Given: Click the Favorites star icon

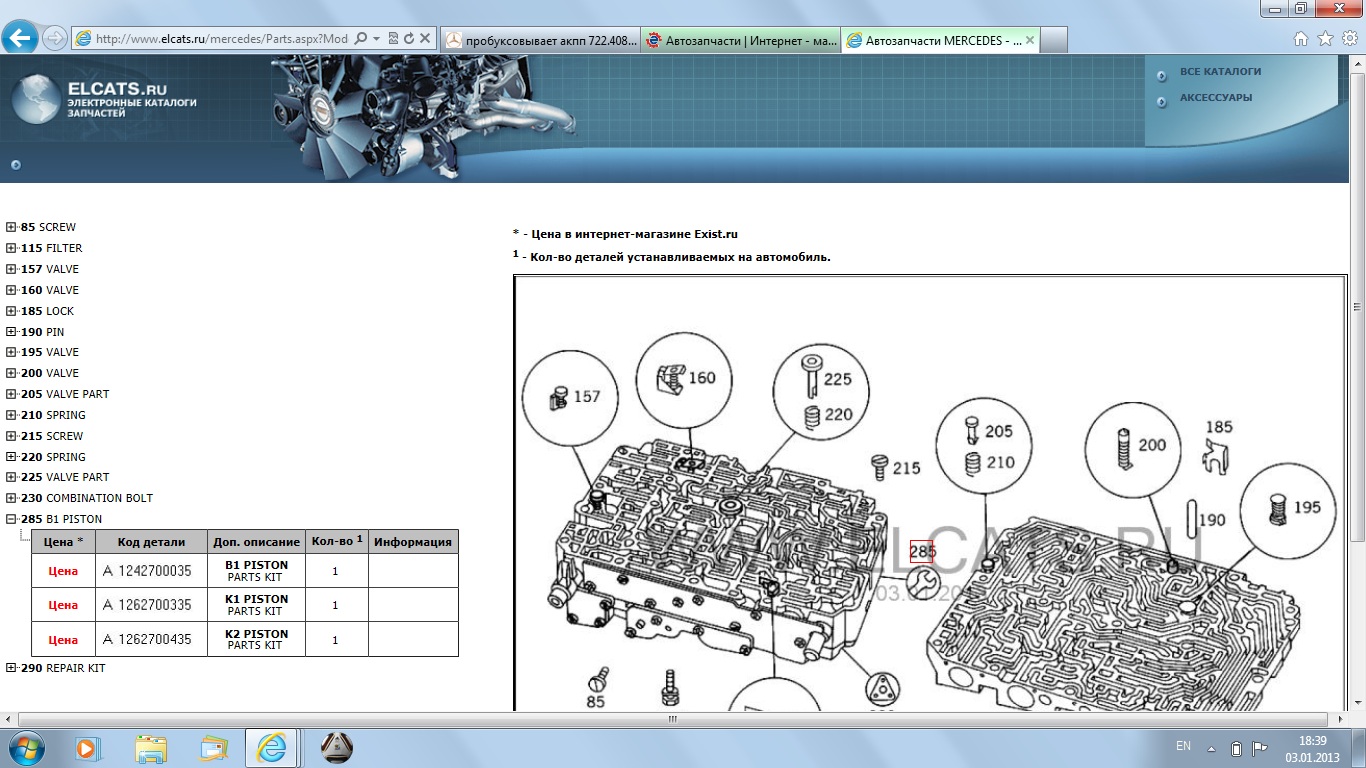Looking at the screenshot, I should (1325, 39).
